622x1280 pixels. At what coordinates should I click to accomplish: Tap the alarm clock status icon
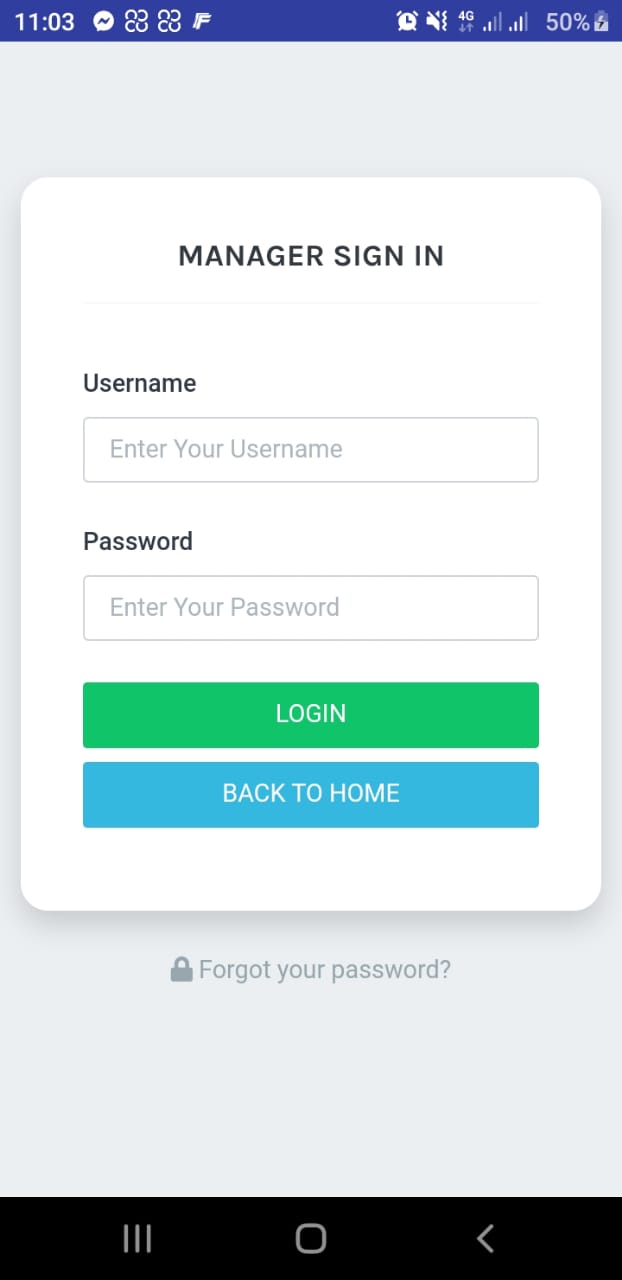pos(407,21)
